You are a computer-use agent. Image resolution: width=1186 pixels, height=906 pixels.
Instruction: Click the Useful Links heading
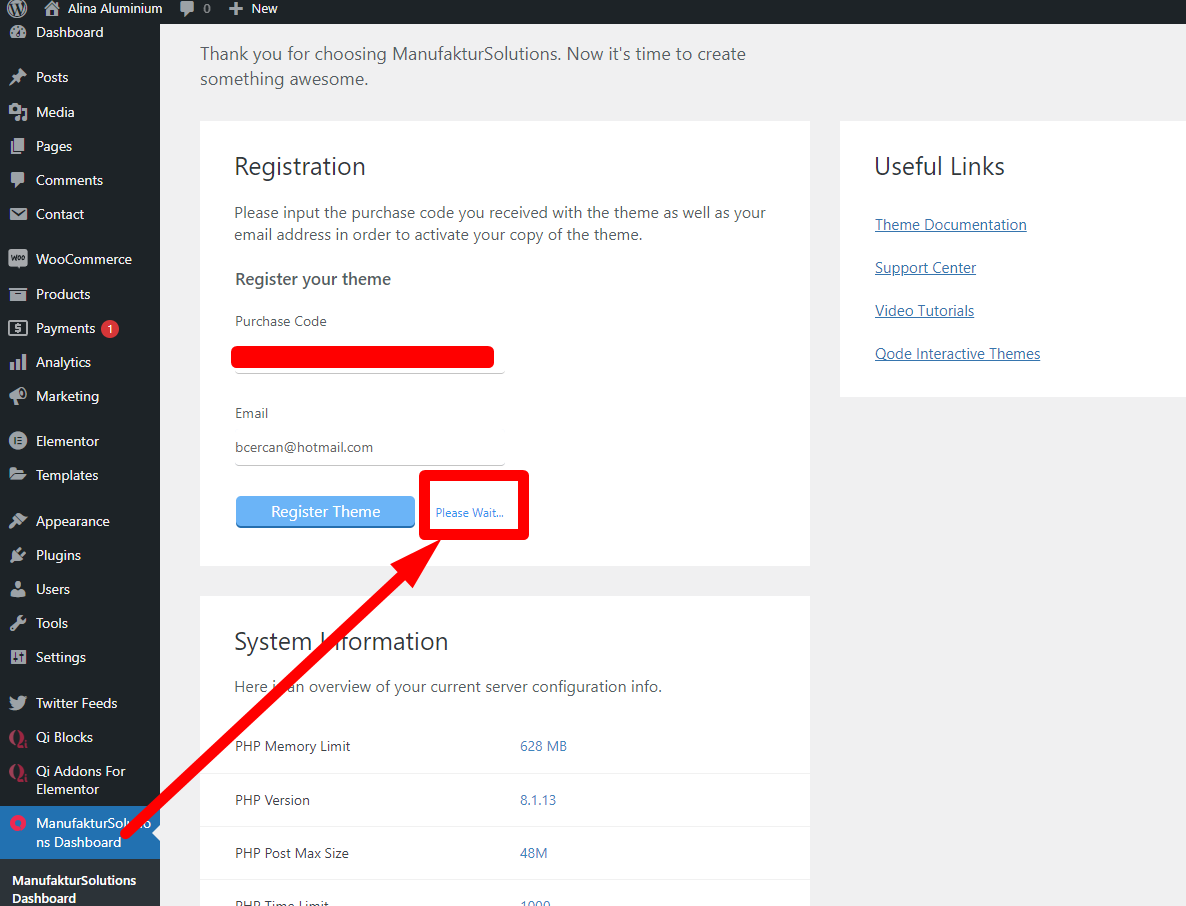pyautogui.click(x=939, y=166)
